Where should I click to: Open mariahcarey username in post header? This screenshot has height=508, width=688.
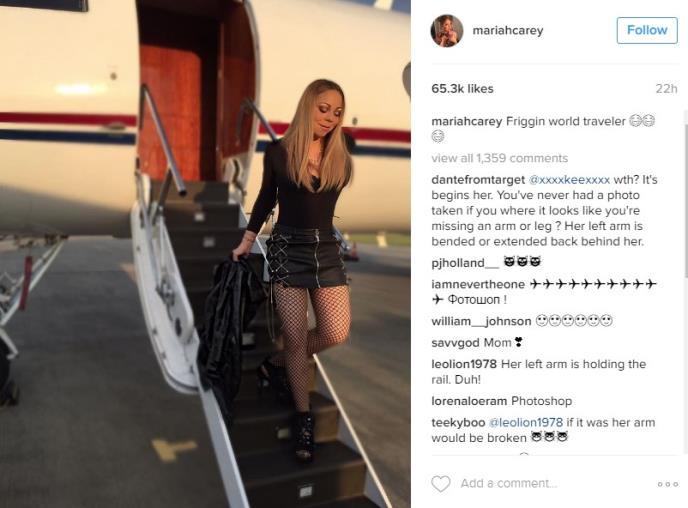click(x=508, y=30)
